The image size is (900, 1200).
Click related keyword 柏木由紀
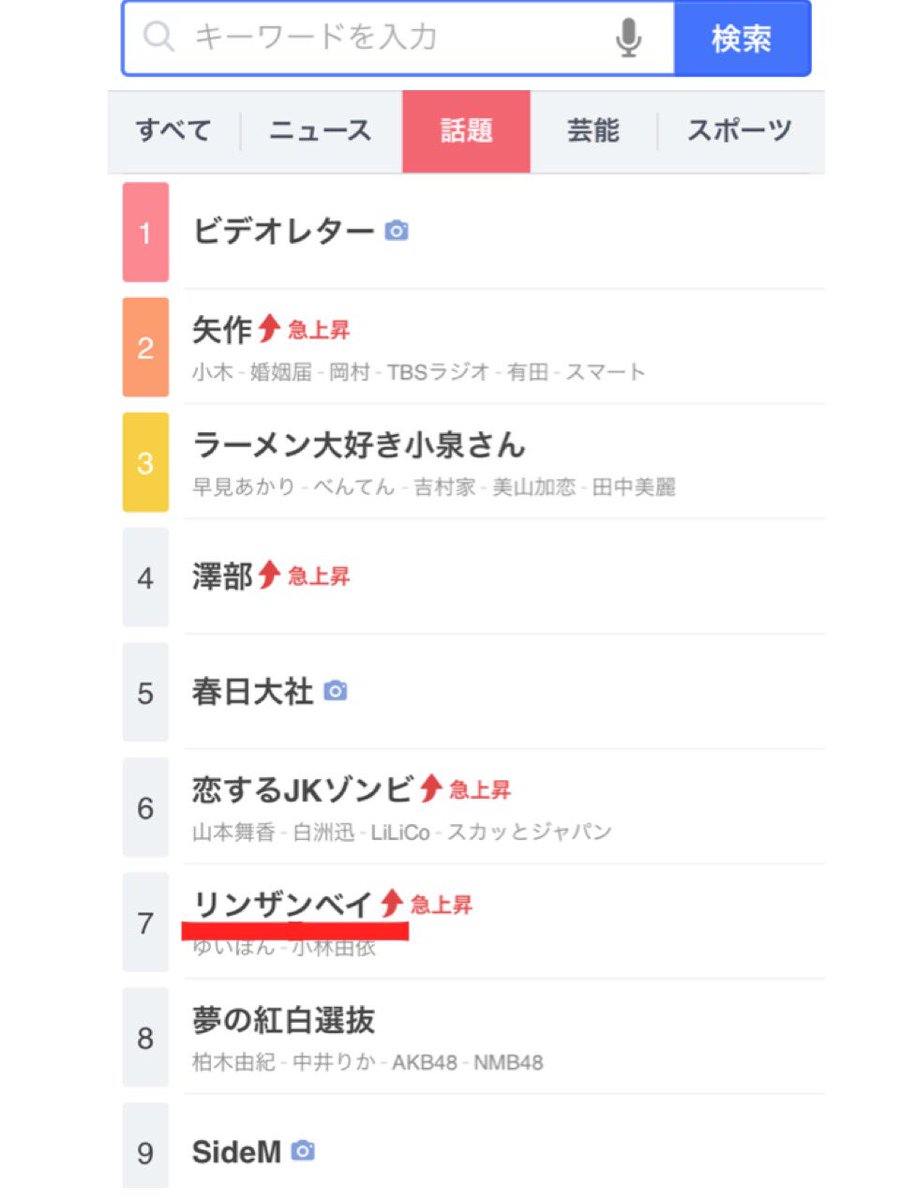[233, 1062]
